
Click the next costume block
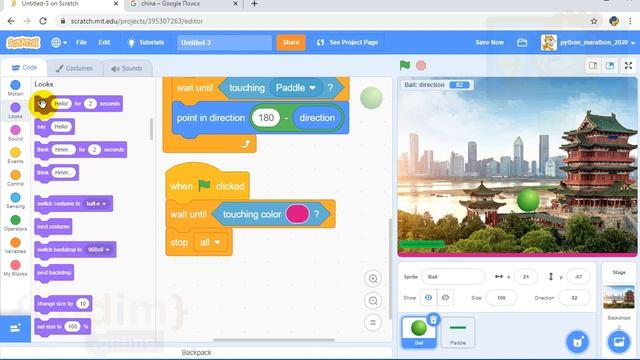53,227
